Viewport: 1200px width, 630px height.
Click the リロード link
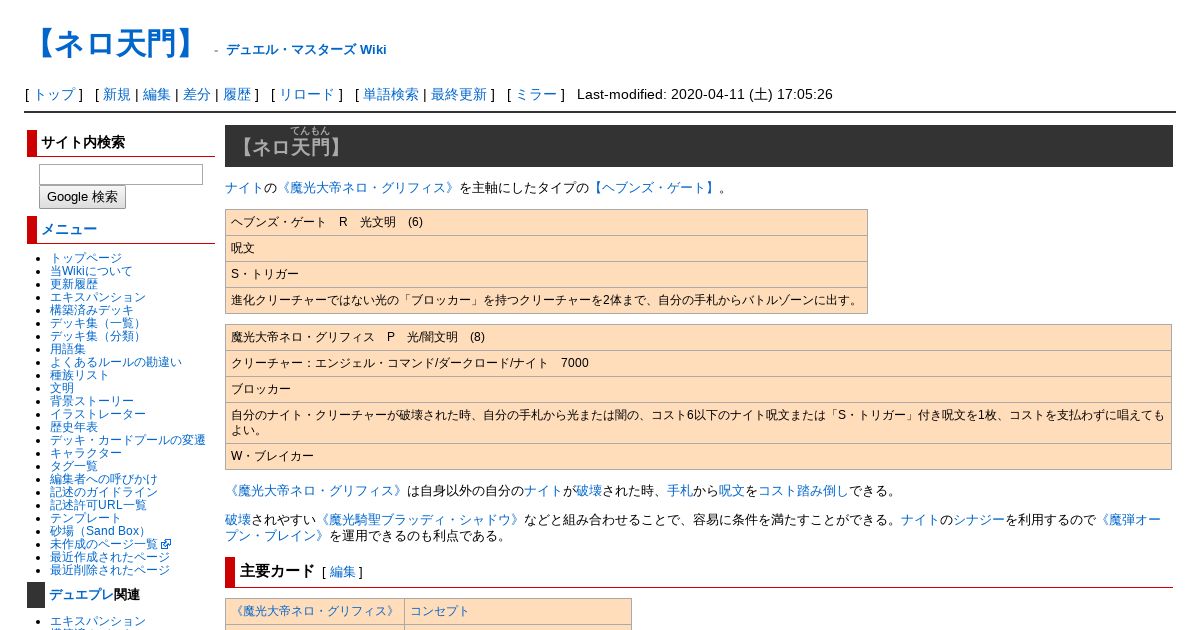click(306, 94)
